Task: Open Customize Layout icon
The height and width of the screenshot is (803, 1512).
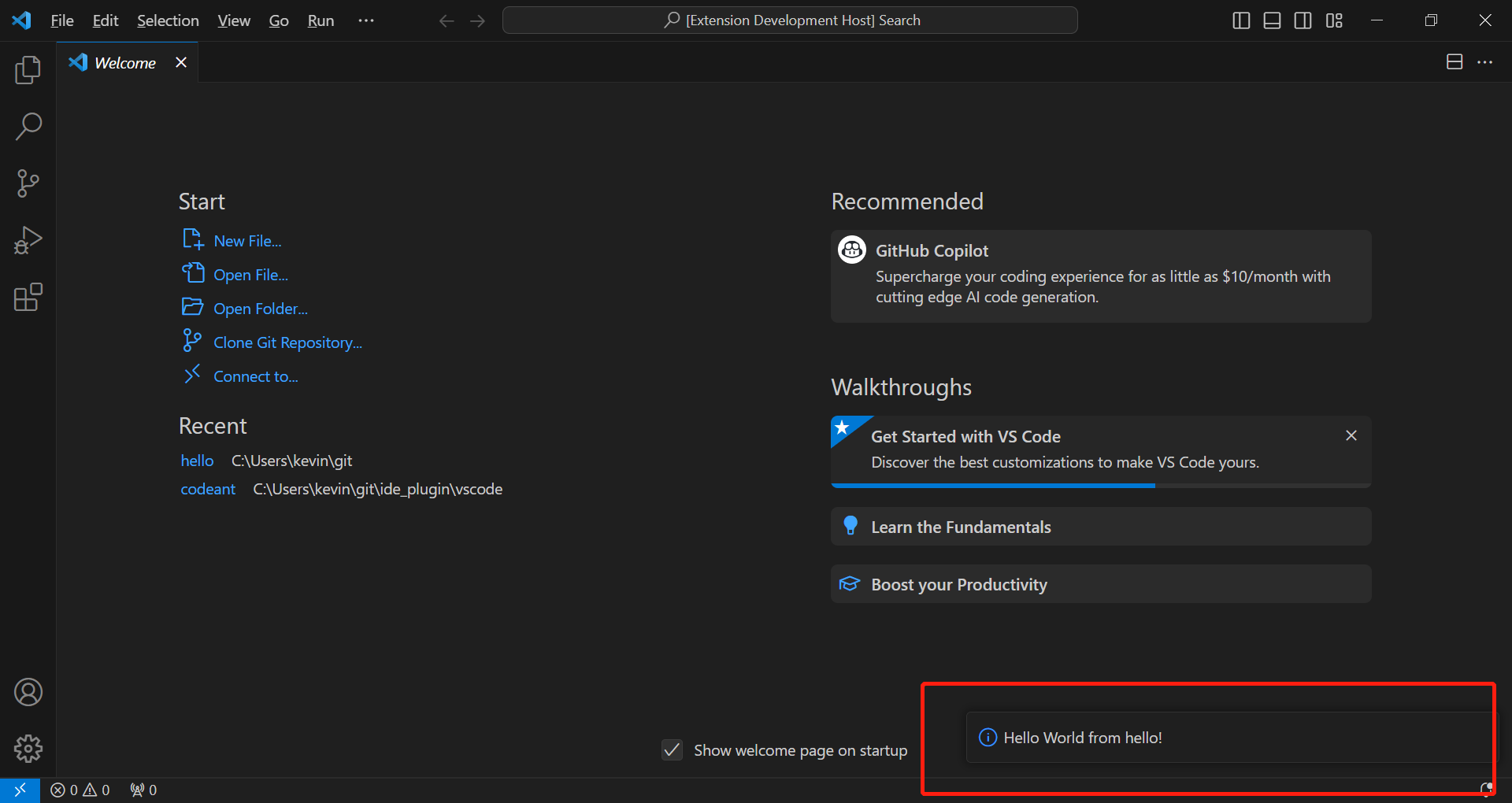Action: point(1334,20)
